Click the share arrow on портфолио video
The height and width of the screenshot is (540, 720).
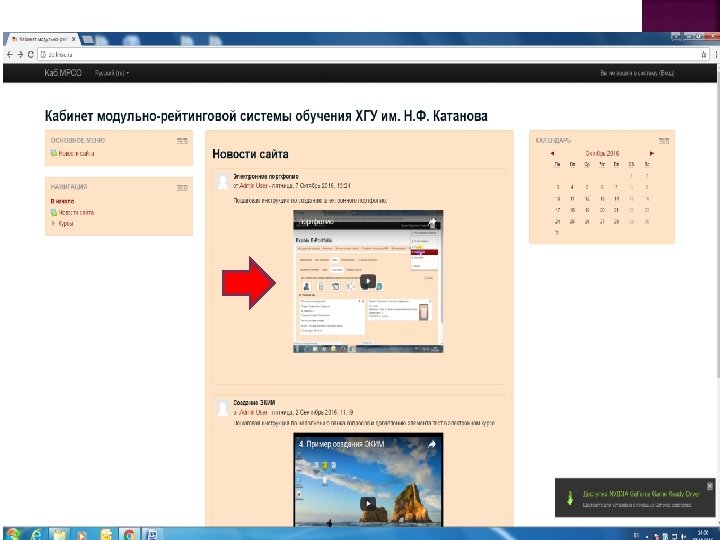[x=432, y=222]
